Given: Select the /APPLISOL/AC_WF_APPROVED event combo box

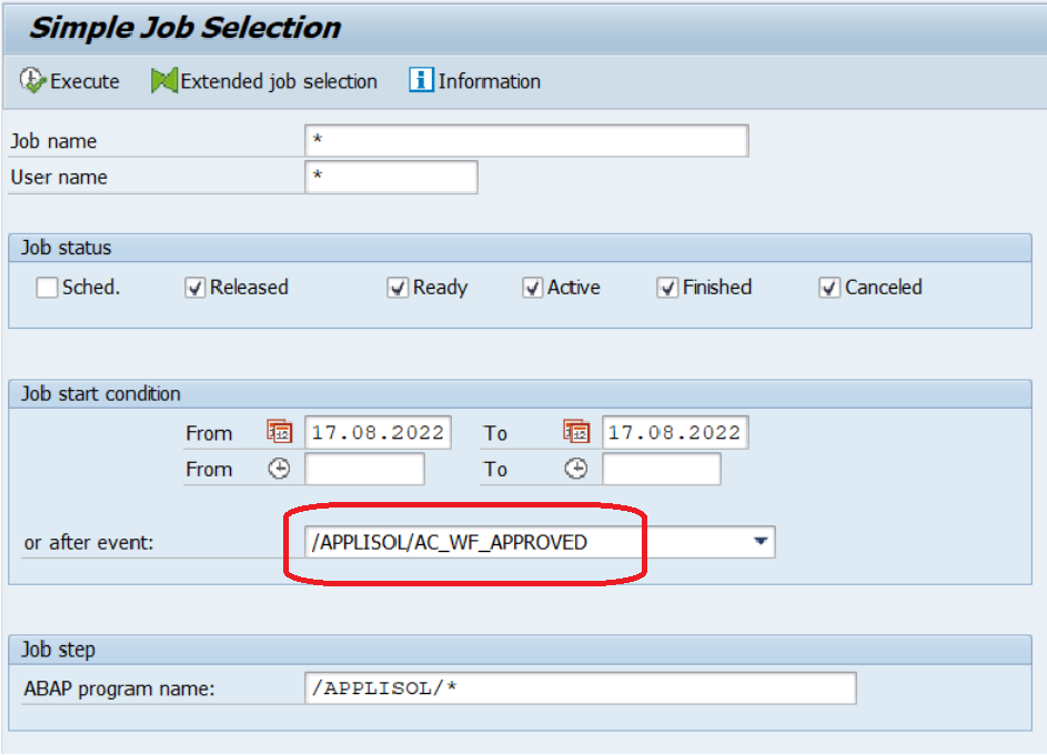Looking at the screenshot, I should tap(540, 542).
